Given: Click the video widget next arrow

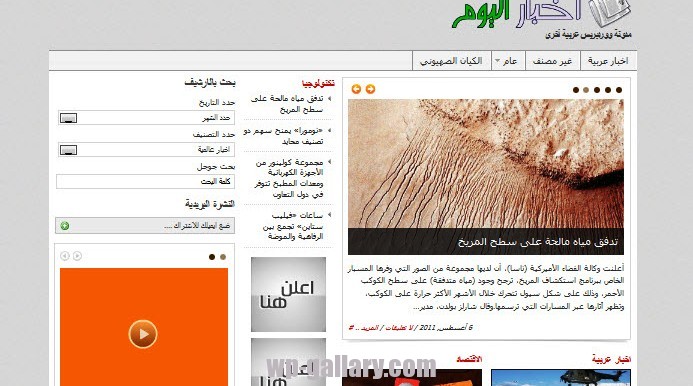Looking at the screenshot, I should (x=77, y=256).
